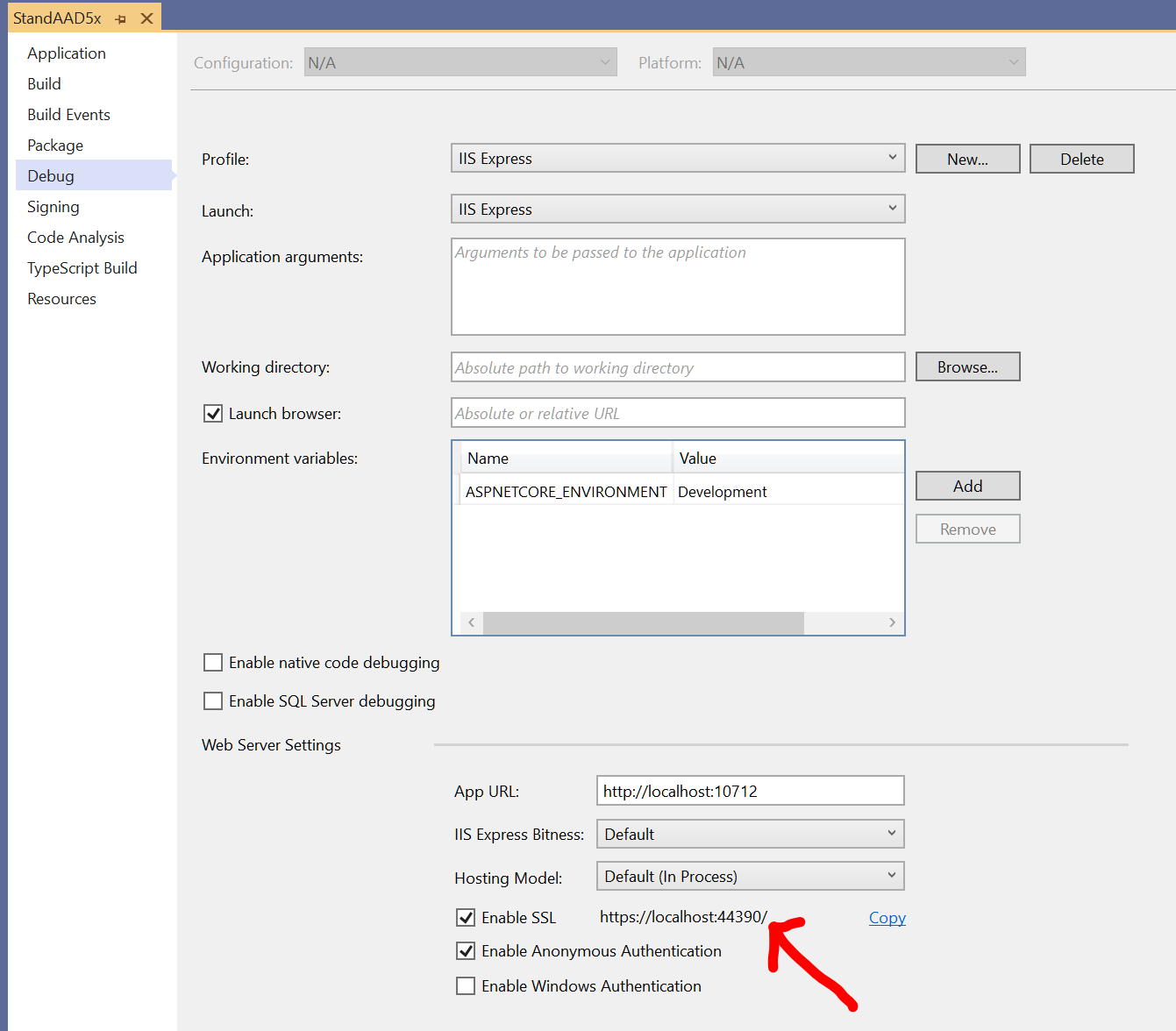Open the TypeScript Build settings page
1176x1031 pixels.
tap(82, 267)
